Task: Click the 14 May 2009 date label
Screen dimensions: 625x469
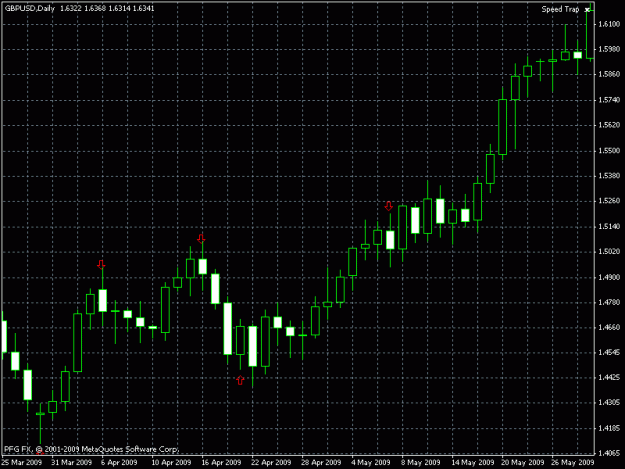Action: click(472, 462)
